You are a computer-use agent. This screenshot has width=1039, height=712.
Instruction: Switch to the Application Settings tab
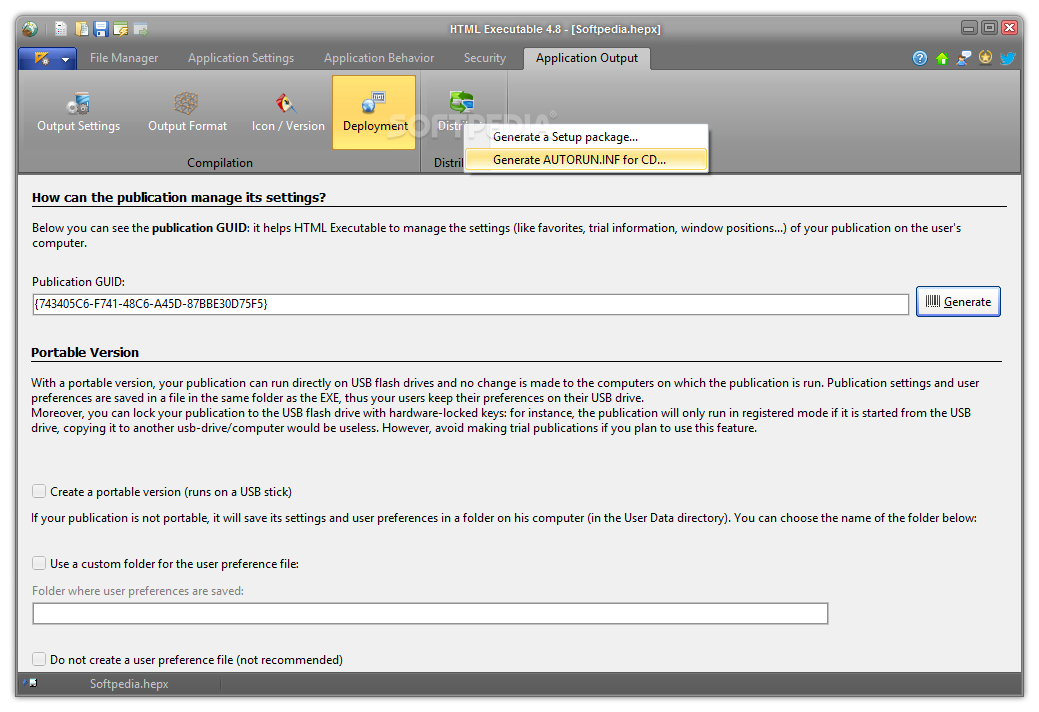241,58
